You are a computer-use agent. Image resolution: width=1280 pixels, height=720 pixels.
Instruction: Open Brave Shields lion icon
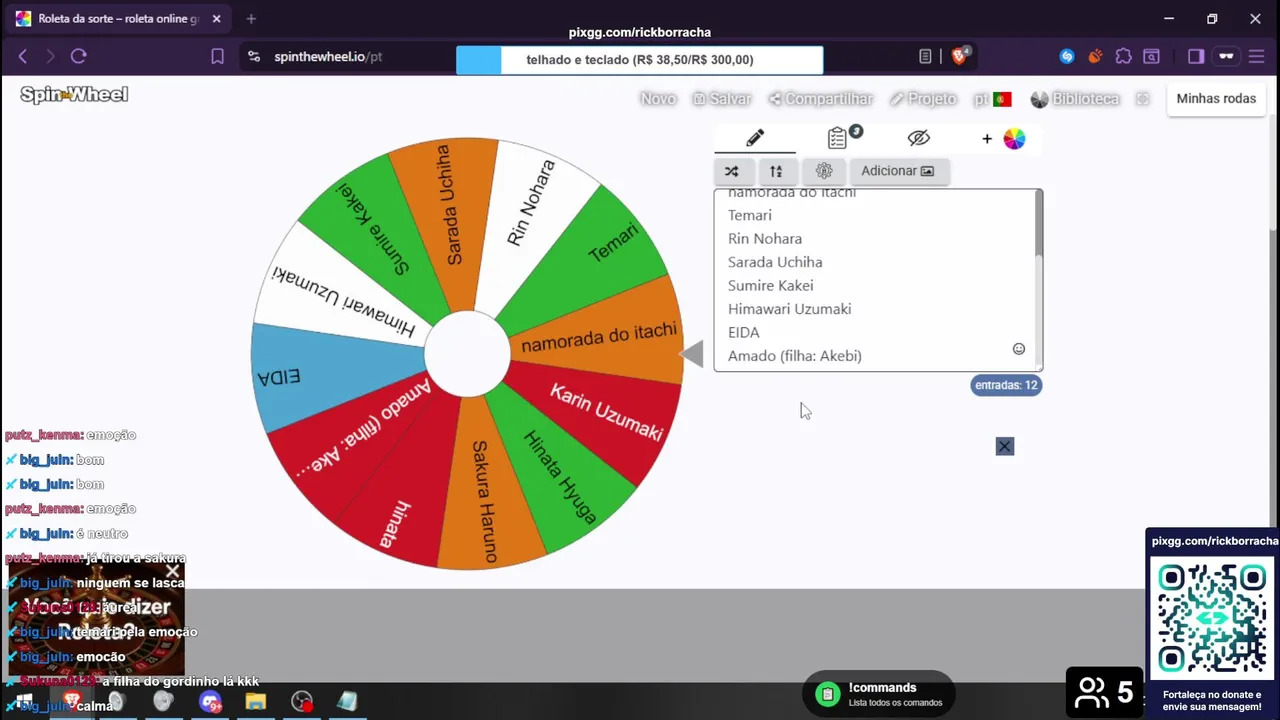[959, 57]
